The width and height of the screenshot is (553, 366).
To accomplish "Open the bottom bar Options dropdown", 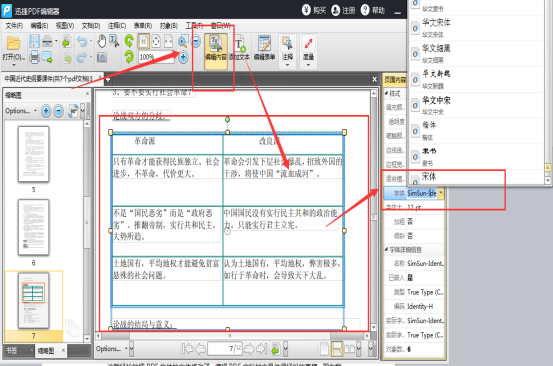I will click(x=112, y=349).
